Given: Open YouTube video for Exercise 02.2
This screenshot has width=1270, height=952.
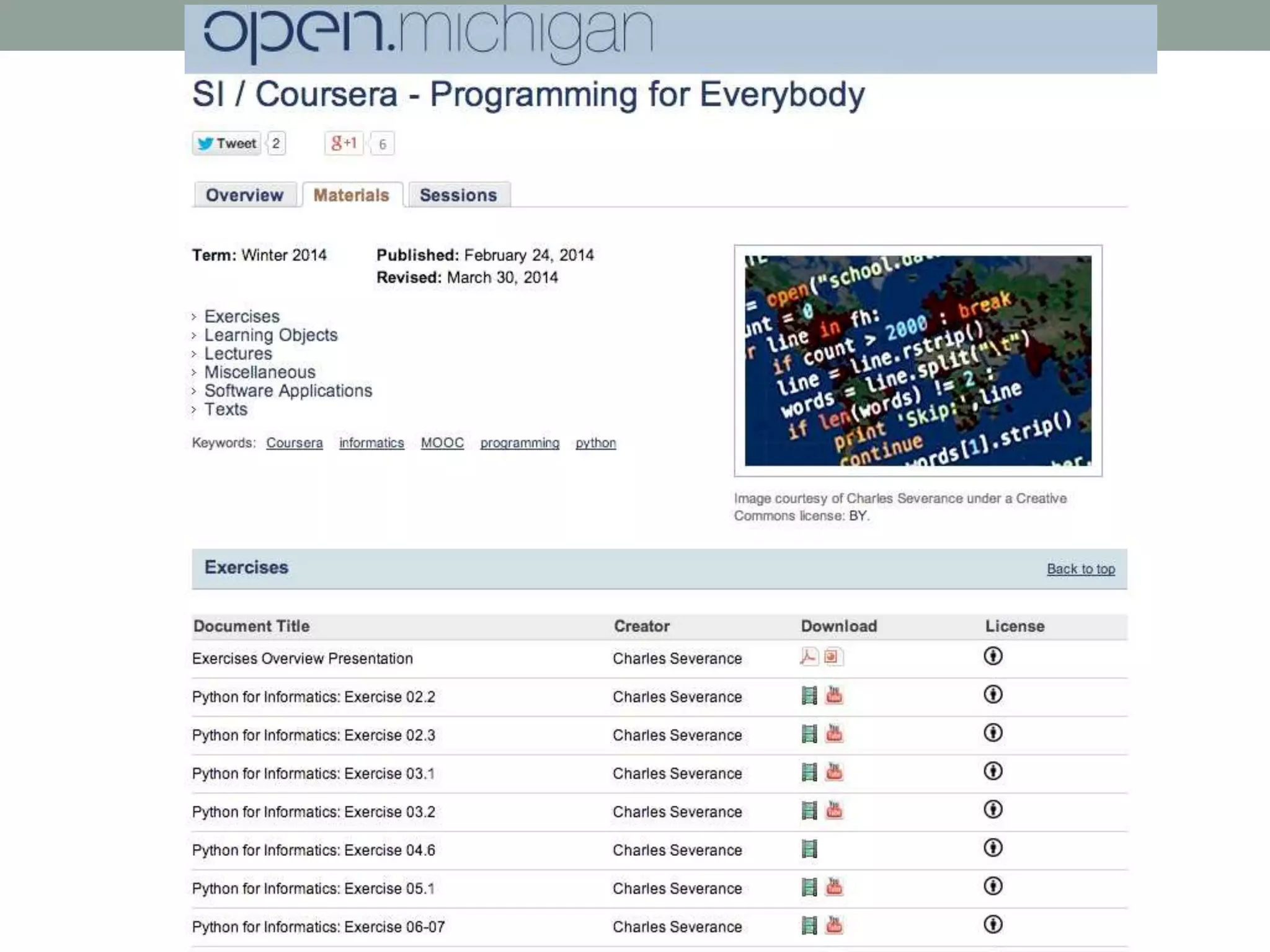Looking at the screenshot, I should tap(834, 695).
